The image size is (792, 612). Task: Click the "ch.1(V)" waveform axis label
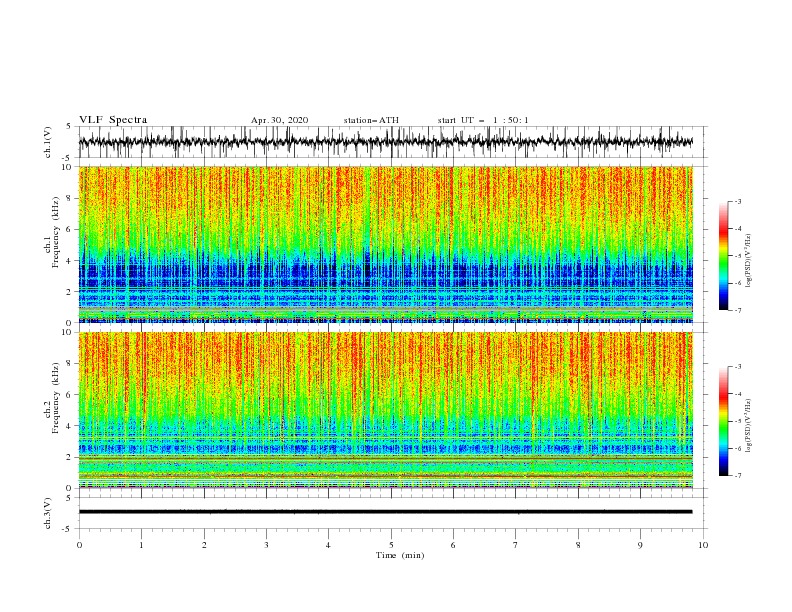[x=48, y=142]
